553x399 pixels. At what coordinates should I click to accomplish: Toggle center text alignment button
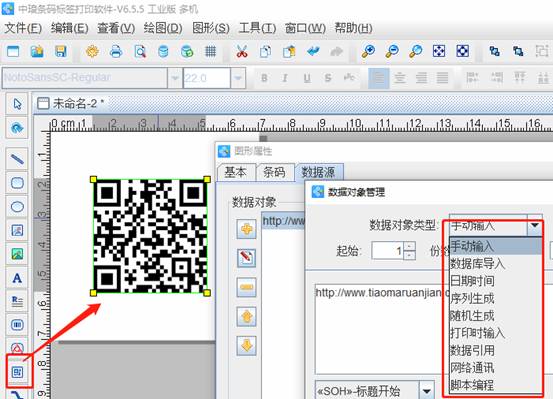pos(400,78)
